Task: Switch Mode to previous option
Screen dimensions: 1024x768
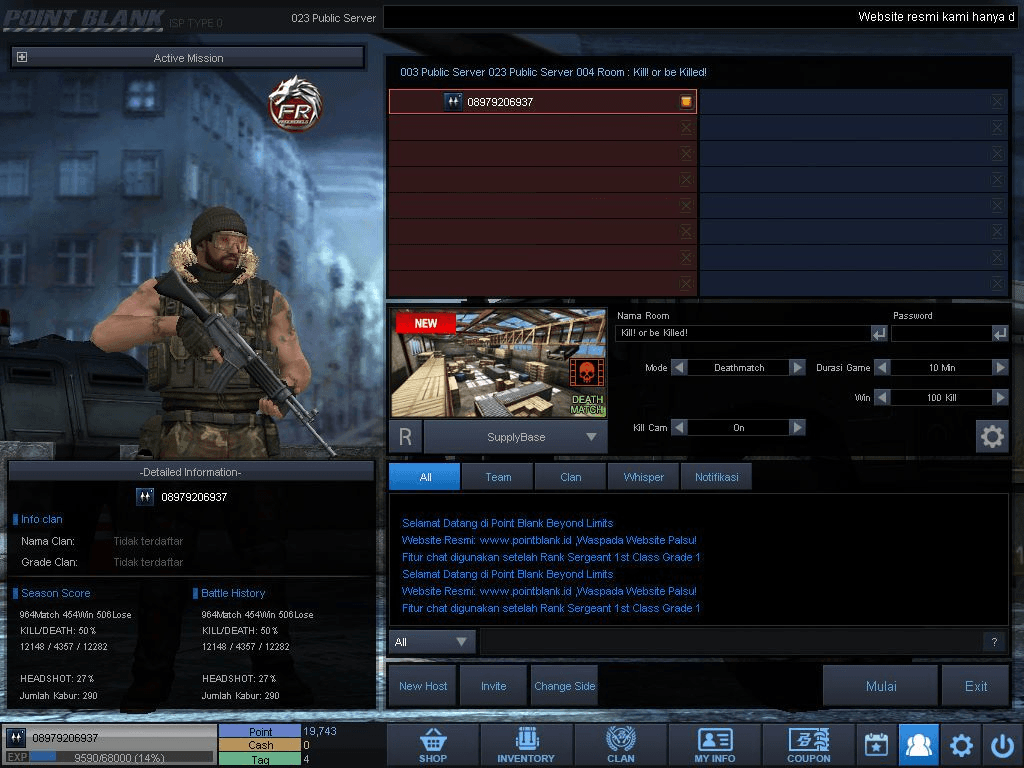Action: click(x=679, y=368)
